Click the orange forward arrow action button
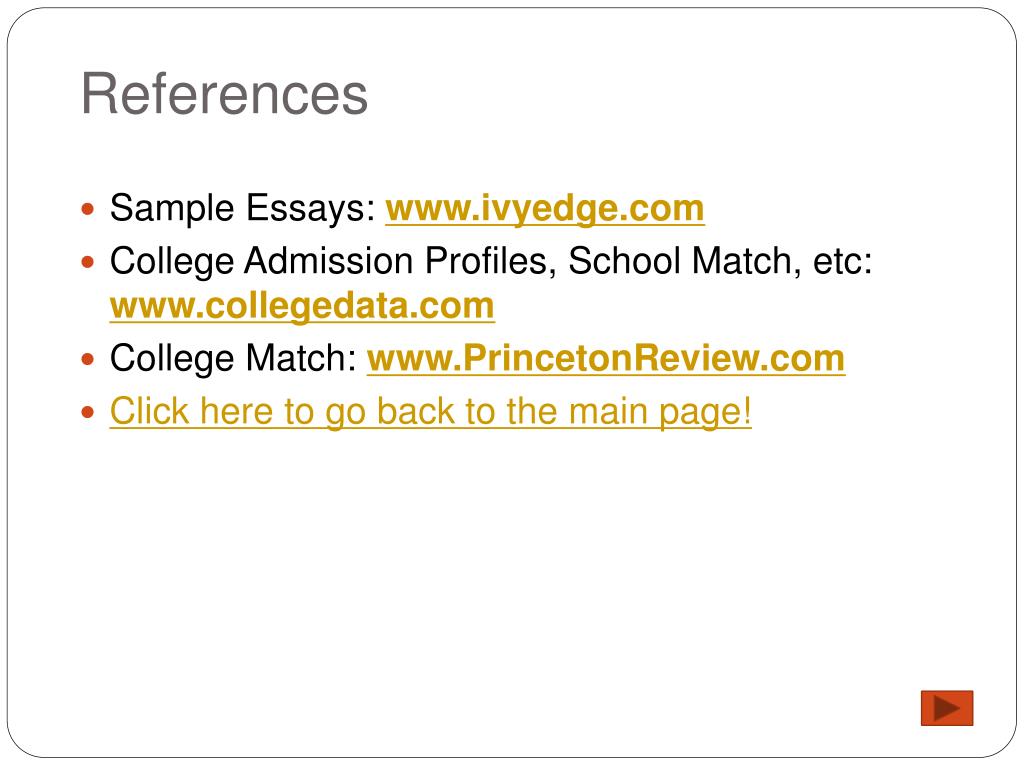This screenshot has width=1024, height=768. (x=947, y=708)
